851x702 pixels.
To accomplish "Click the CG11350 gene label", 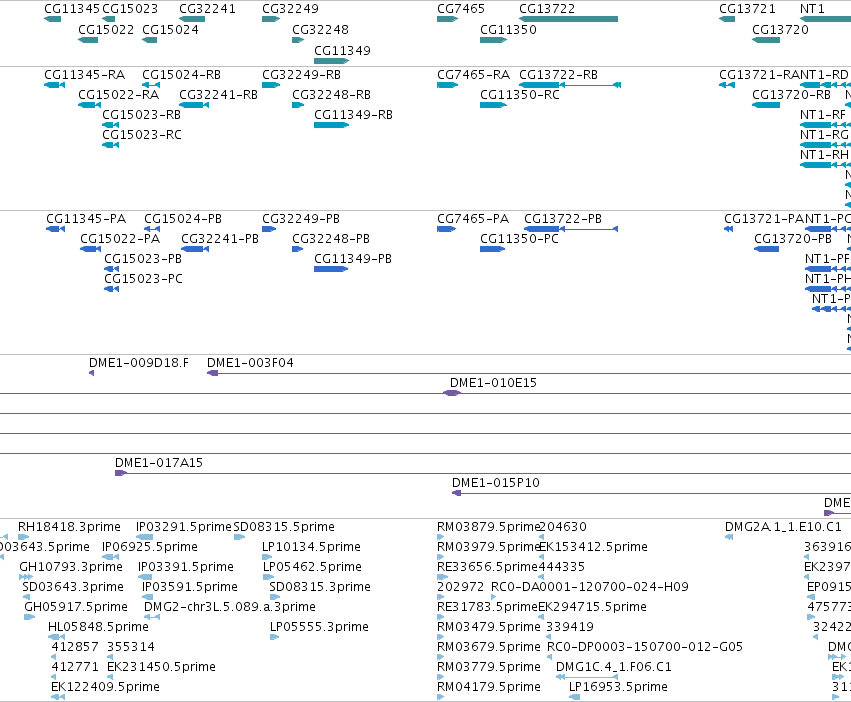I will point(508,29).
